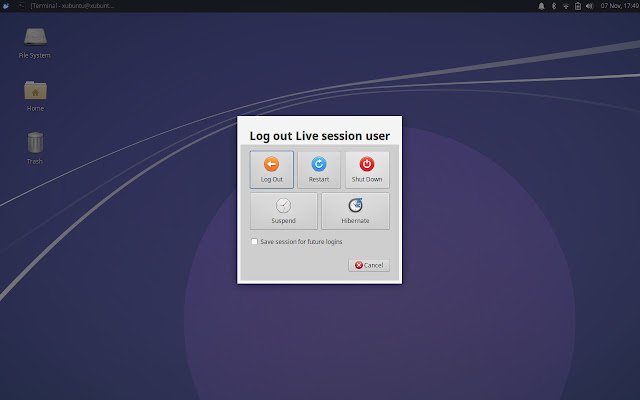
Task: Click the 'Log out Live session user' title
Action: tap(320, 136)
